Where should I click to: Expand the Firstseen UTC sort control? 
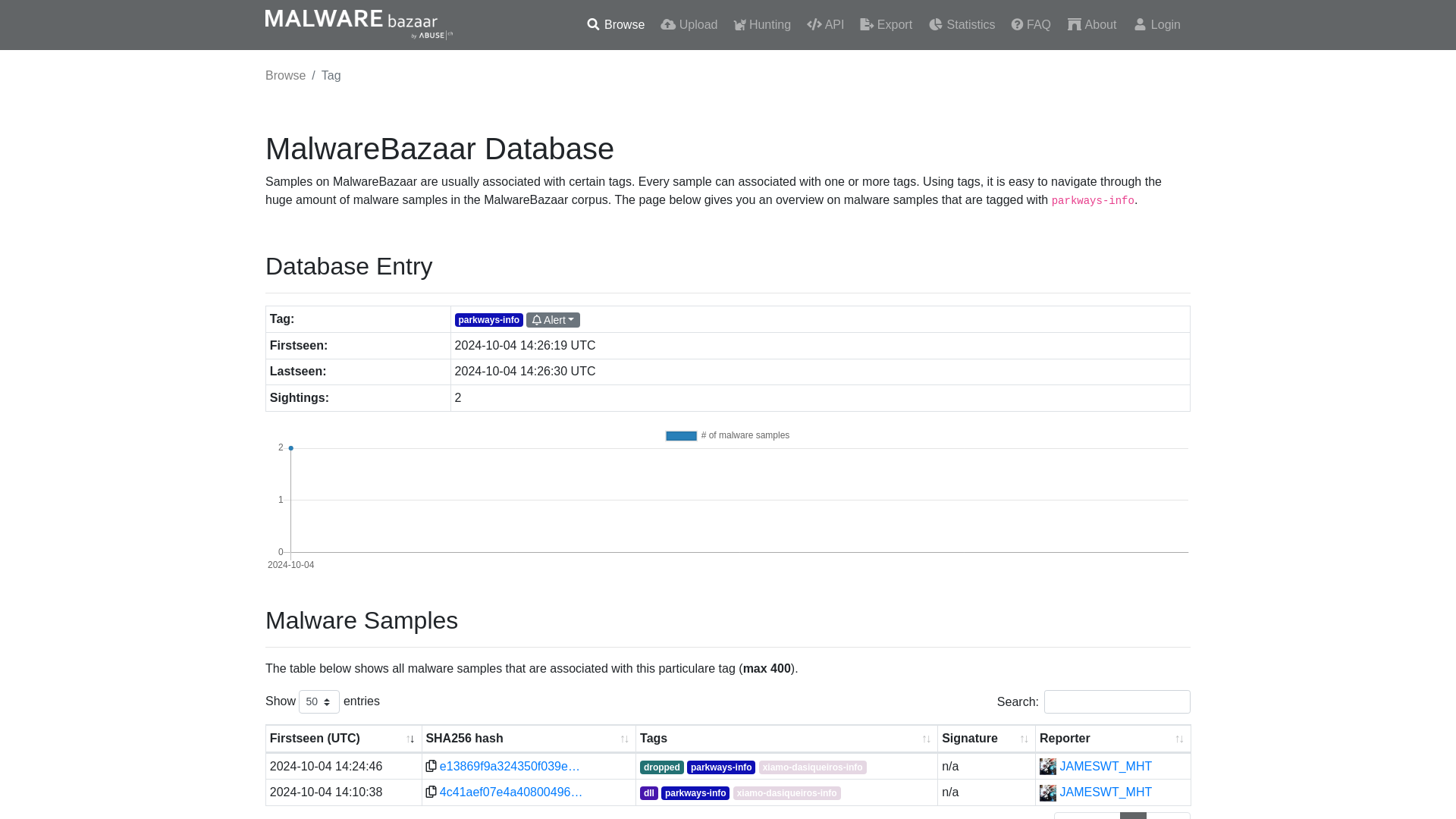click(411, 739)
